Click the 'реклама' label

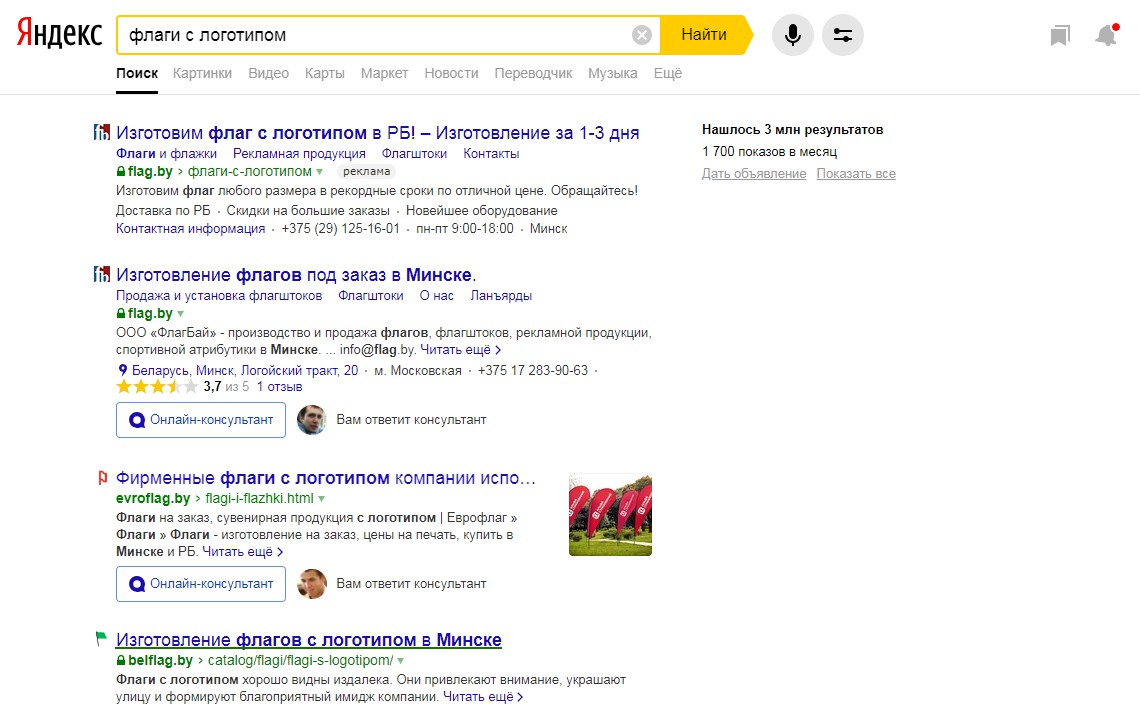coord(366,172)
